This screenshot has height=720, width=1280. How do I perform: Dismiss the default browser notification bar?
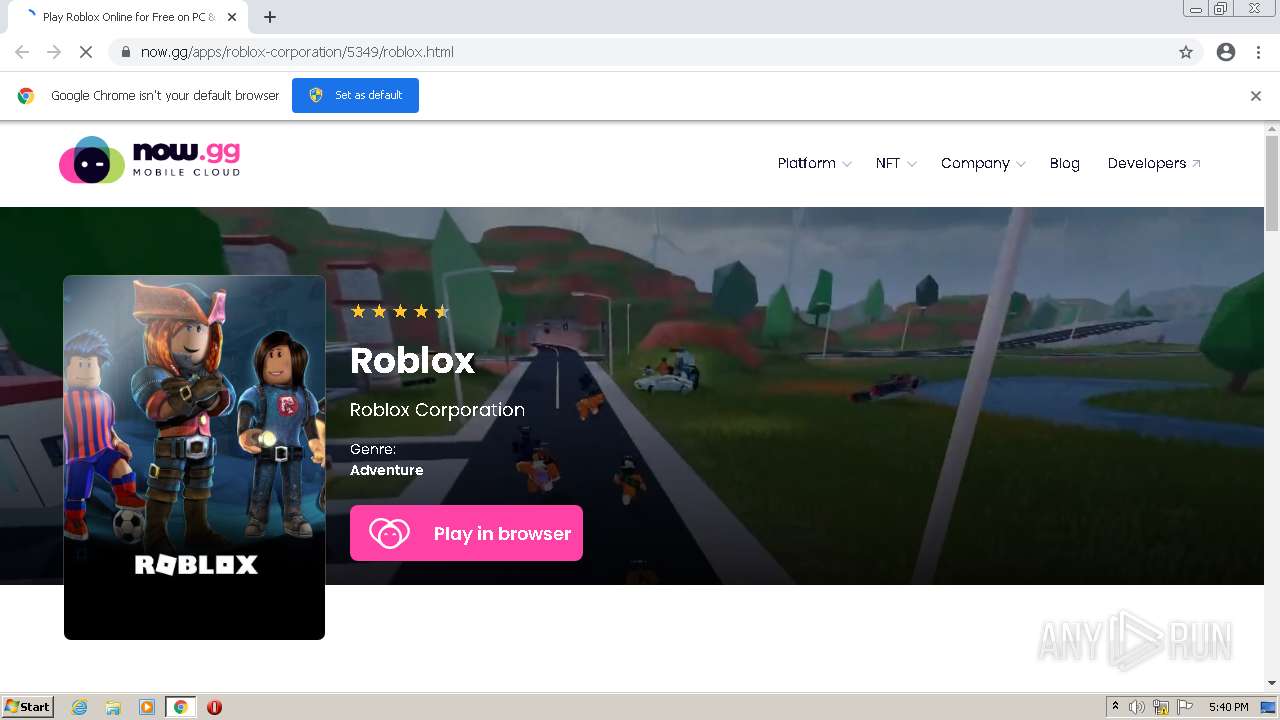click(x=1256, y=96)
